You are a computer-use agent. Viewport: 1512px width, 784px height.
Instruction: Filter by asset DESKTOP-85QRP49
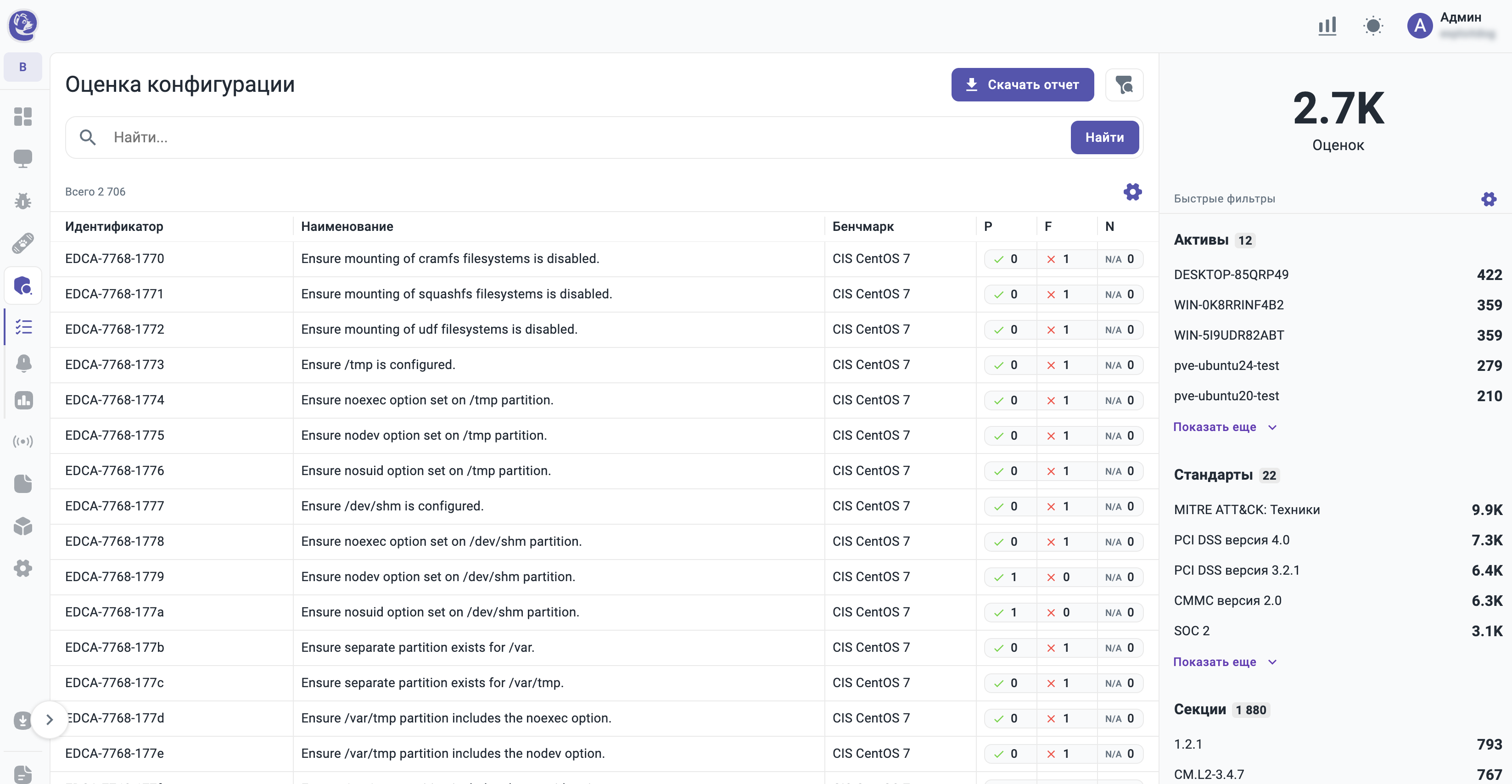tap(1231, 274)
